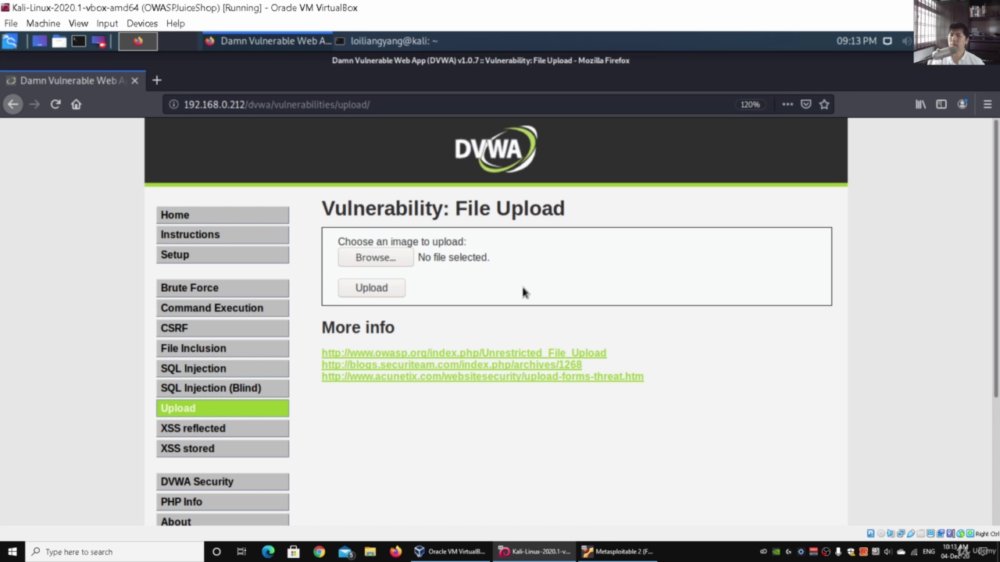This screenshot has width=1000, height=562.
Task: Open OWASP Unrestricted File Upload link
Action: pyautogui.click(x=464, y=353)
